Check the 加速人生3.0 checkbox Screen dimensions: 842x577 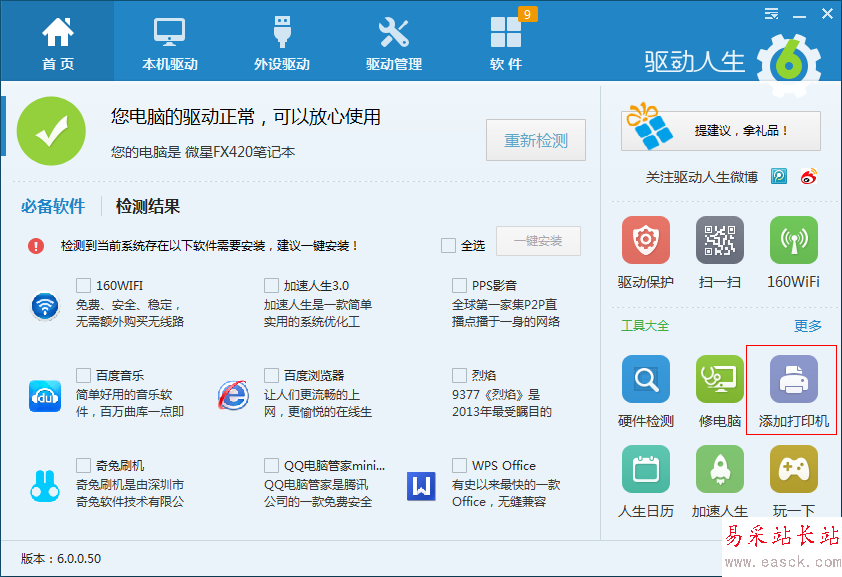point(271,285)
